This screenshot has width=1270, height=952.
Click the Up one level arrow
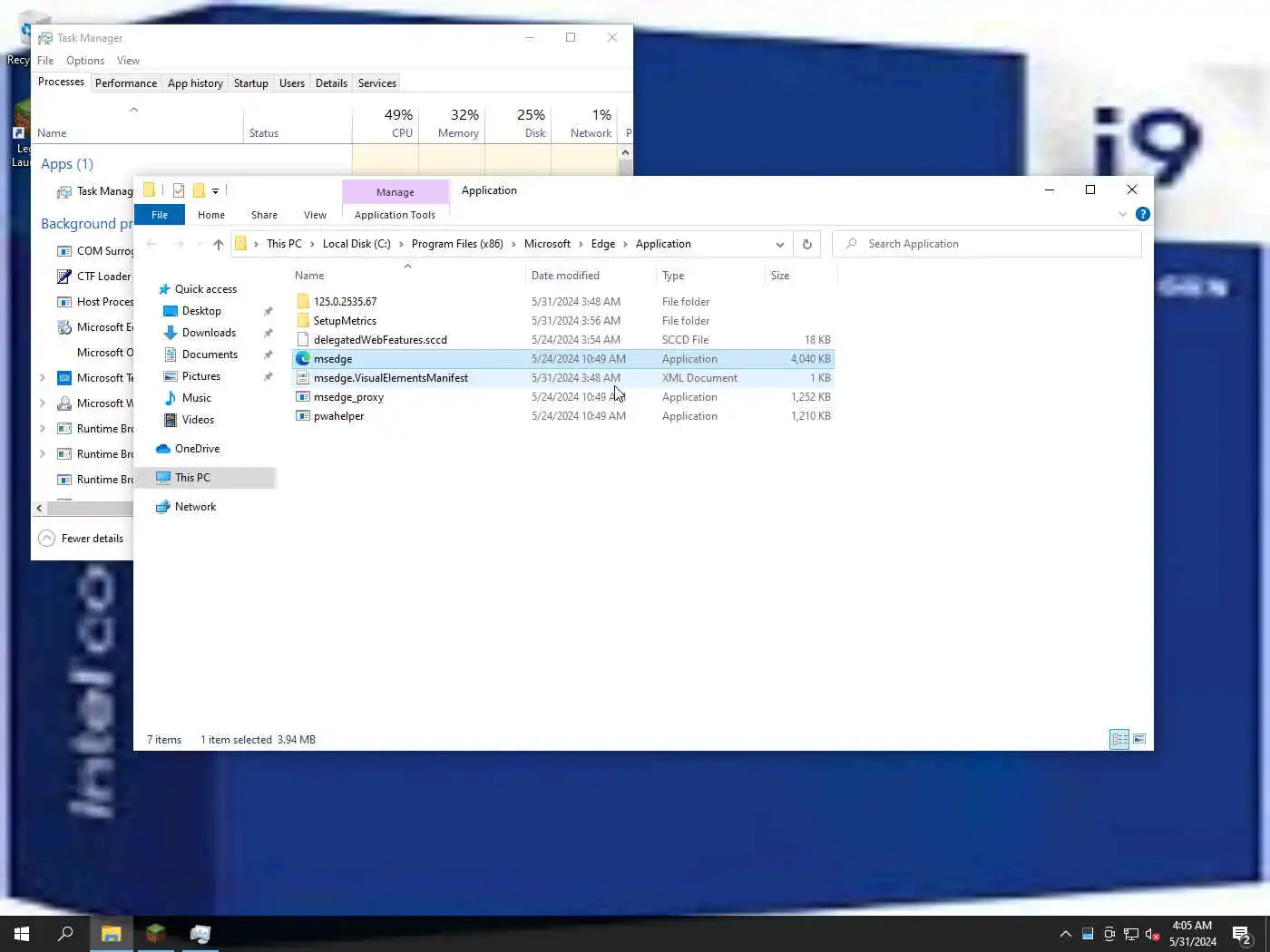pyautogui.click(x=218, y=244)
